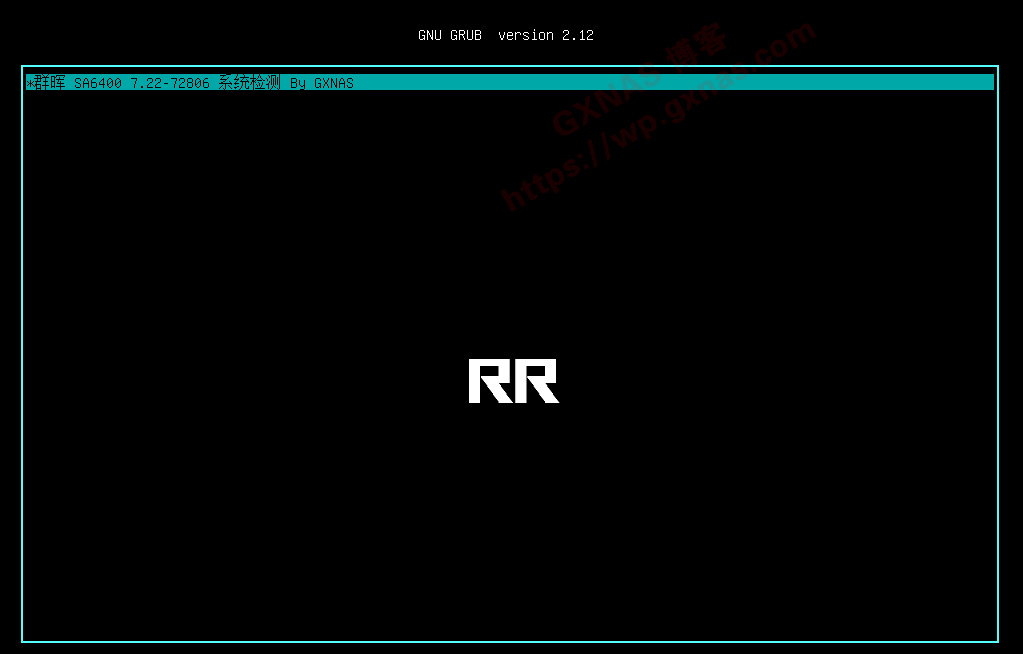Click the 群晖 characters in the highlighted entry
Screen dimensions: 1023x654
50,83
